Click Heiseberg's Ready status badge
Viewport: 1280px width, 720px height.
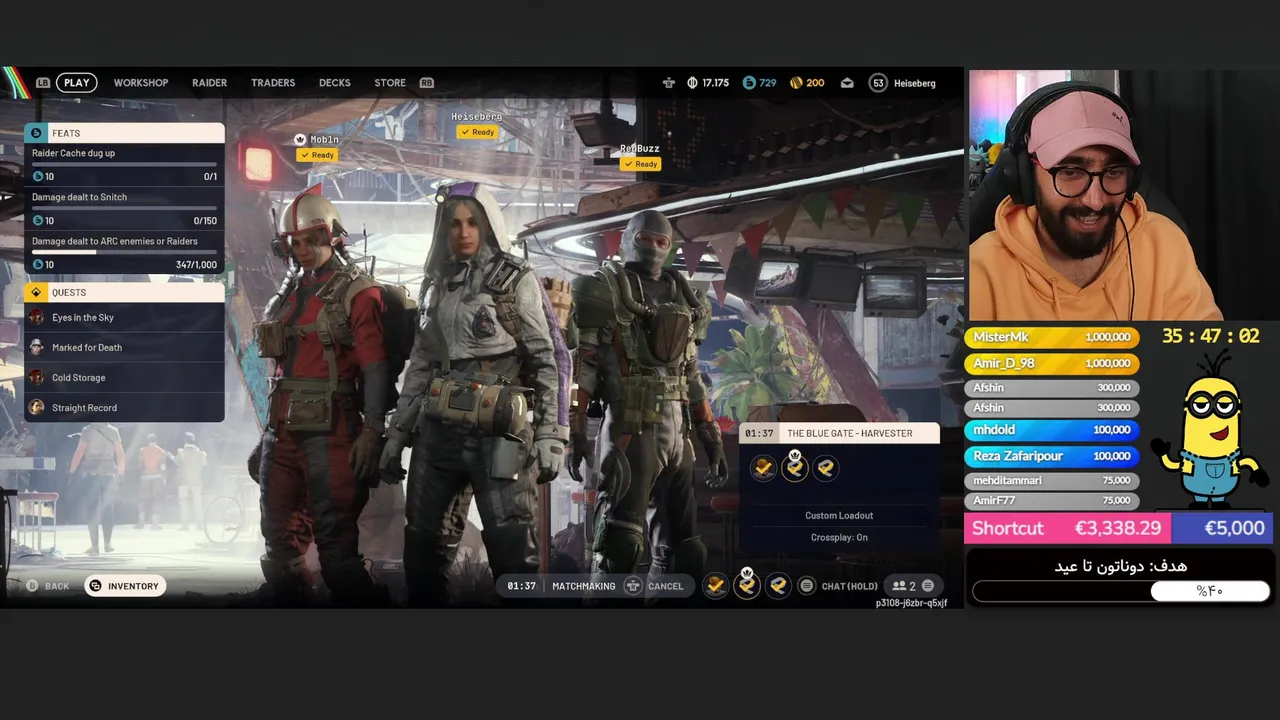[x=477, y=132]
